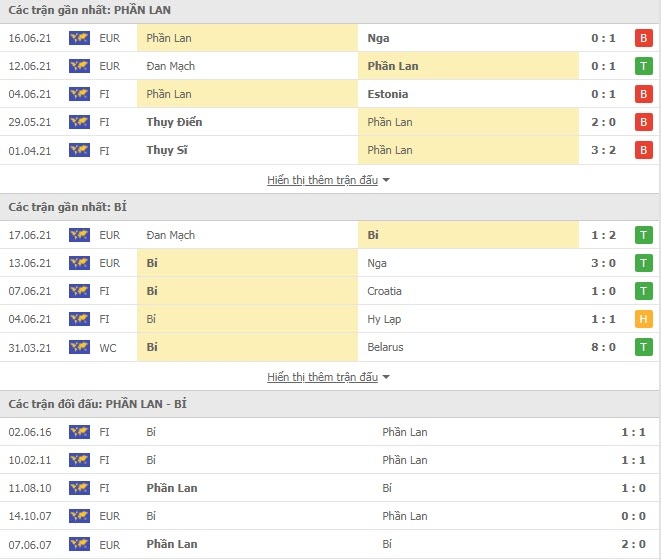Click the world map flag icon on the 17.06.21 row
This screenshot has width=661, height=560.
tap(79, 235)
